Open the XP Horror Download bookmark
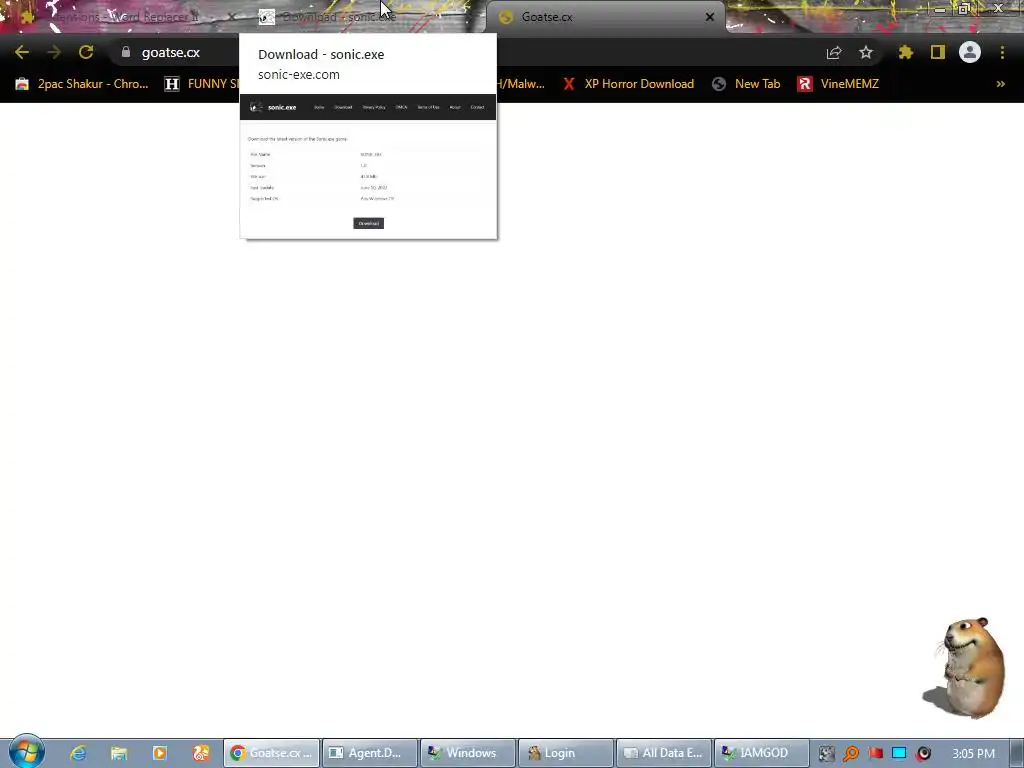1024x768 pixels. (629, 84)
